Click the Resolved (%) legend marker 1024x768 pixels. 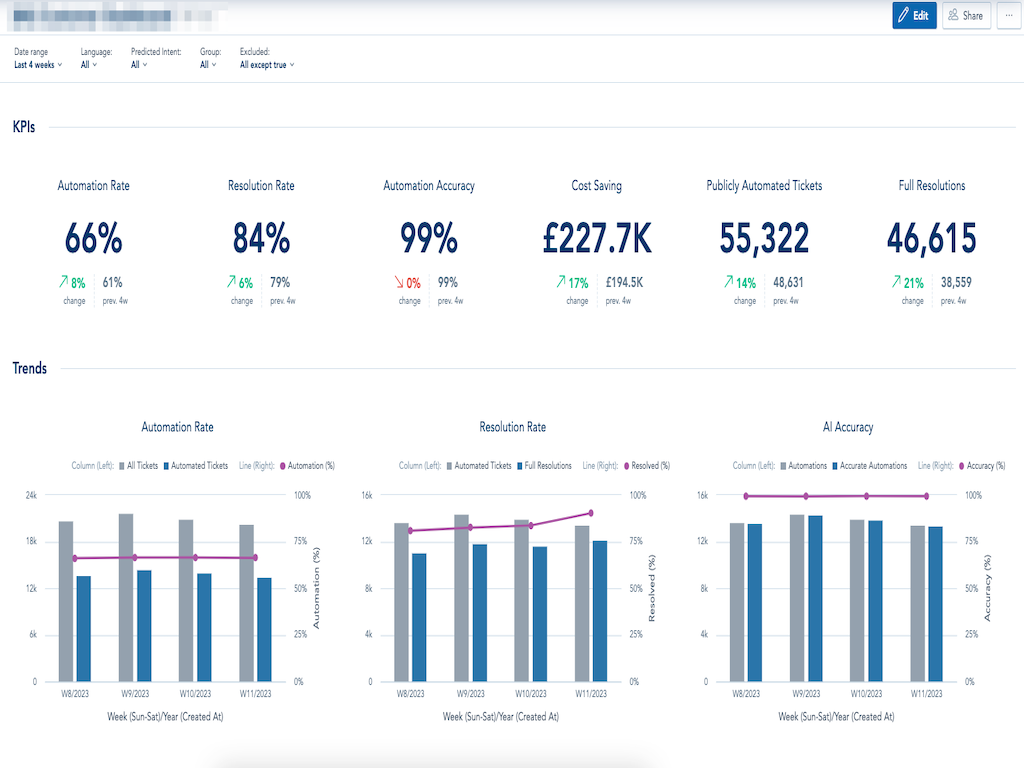(x=628, y=466)
